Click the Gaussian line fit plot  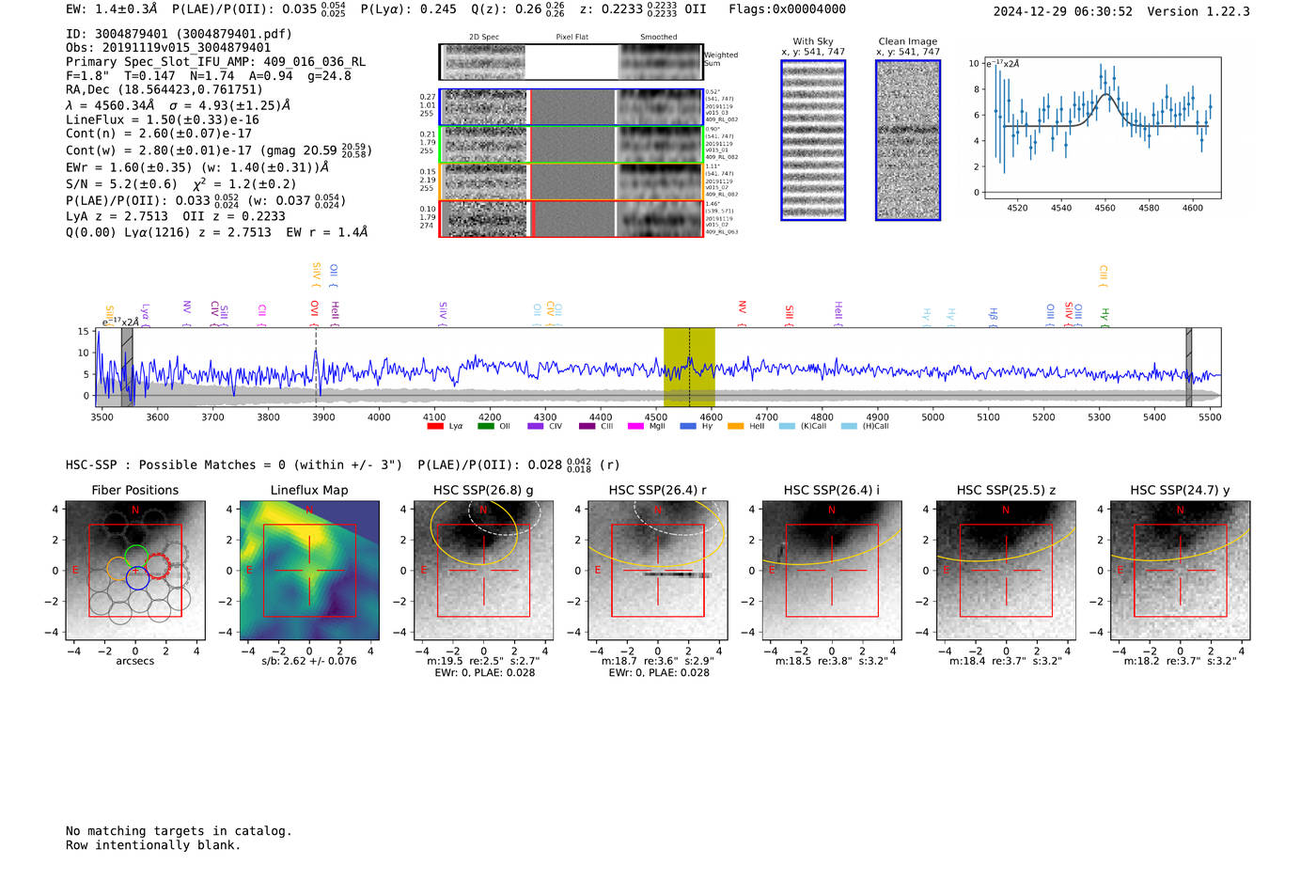point(1103,128)
